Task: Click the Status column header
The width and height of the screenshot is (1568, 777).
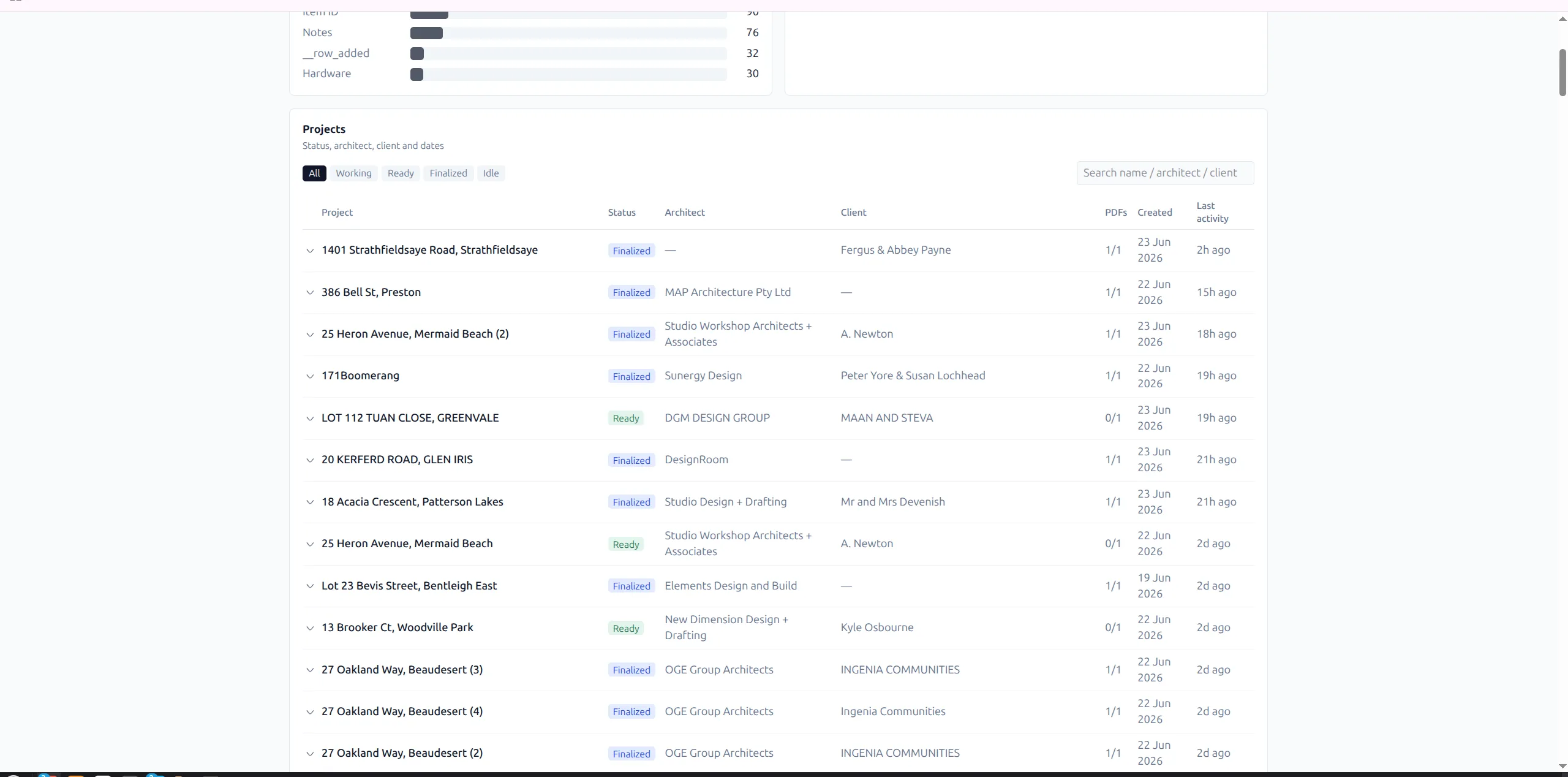Action: tap(622, 213)
